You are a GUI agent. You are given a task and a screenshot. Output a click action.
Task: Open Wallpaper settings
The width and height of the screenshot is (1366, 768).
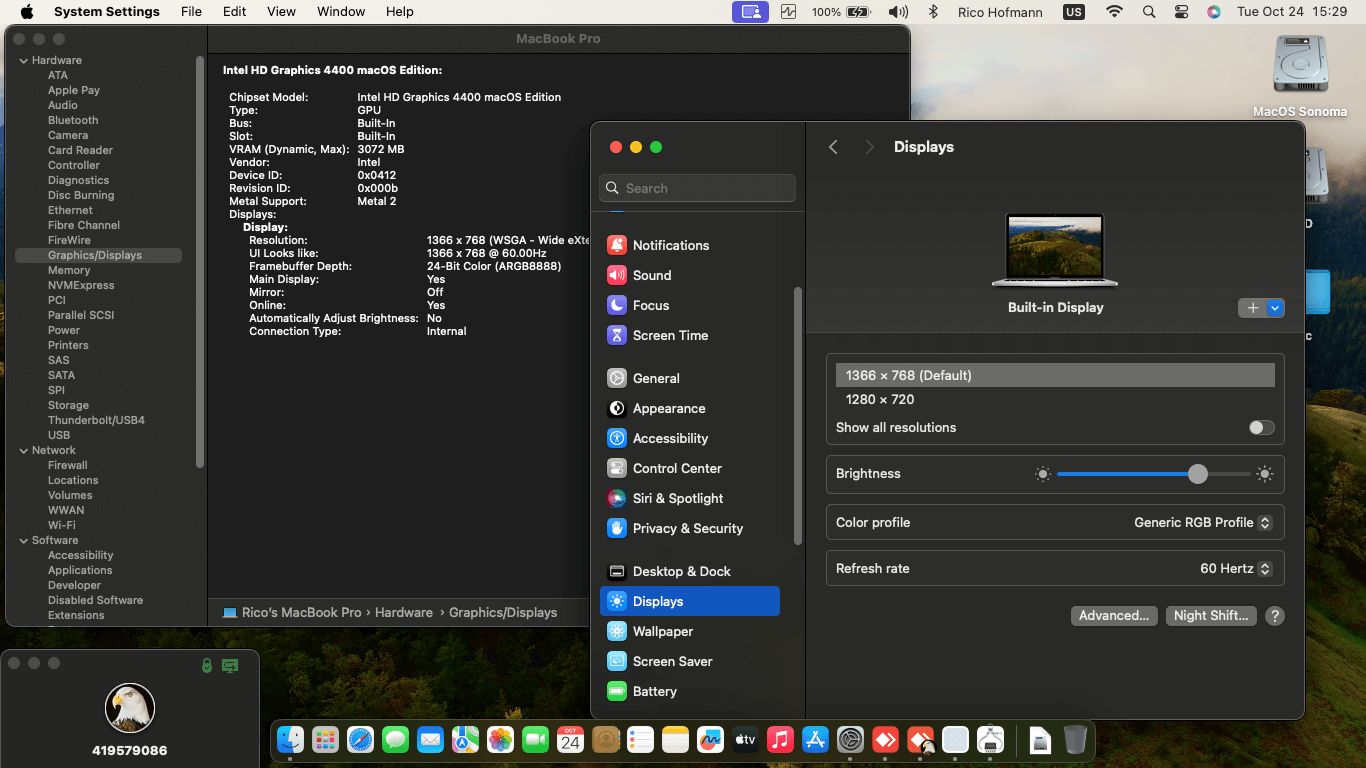662,631
